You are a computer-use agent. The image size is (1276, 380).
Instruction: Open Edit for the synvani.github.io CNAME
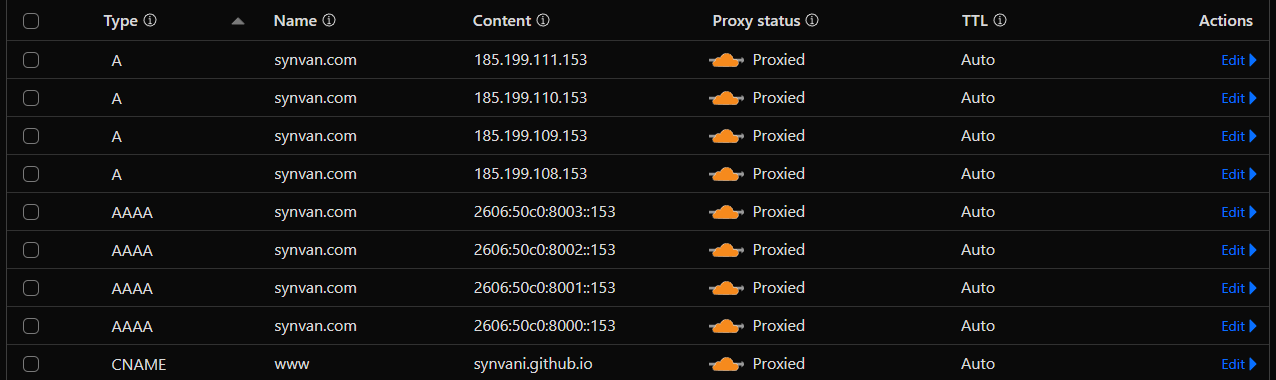point(1238,364)
